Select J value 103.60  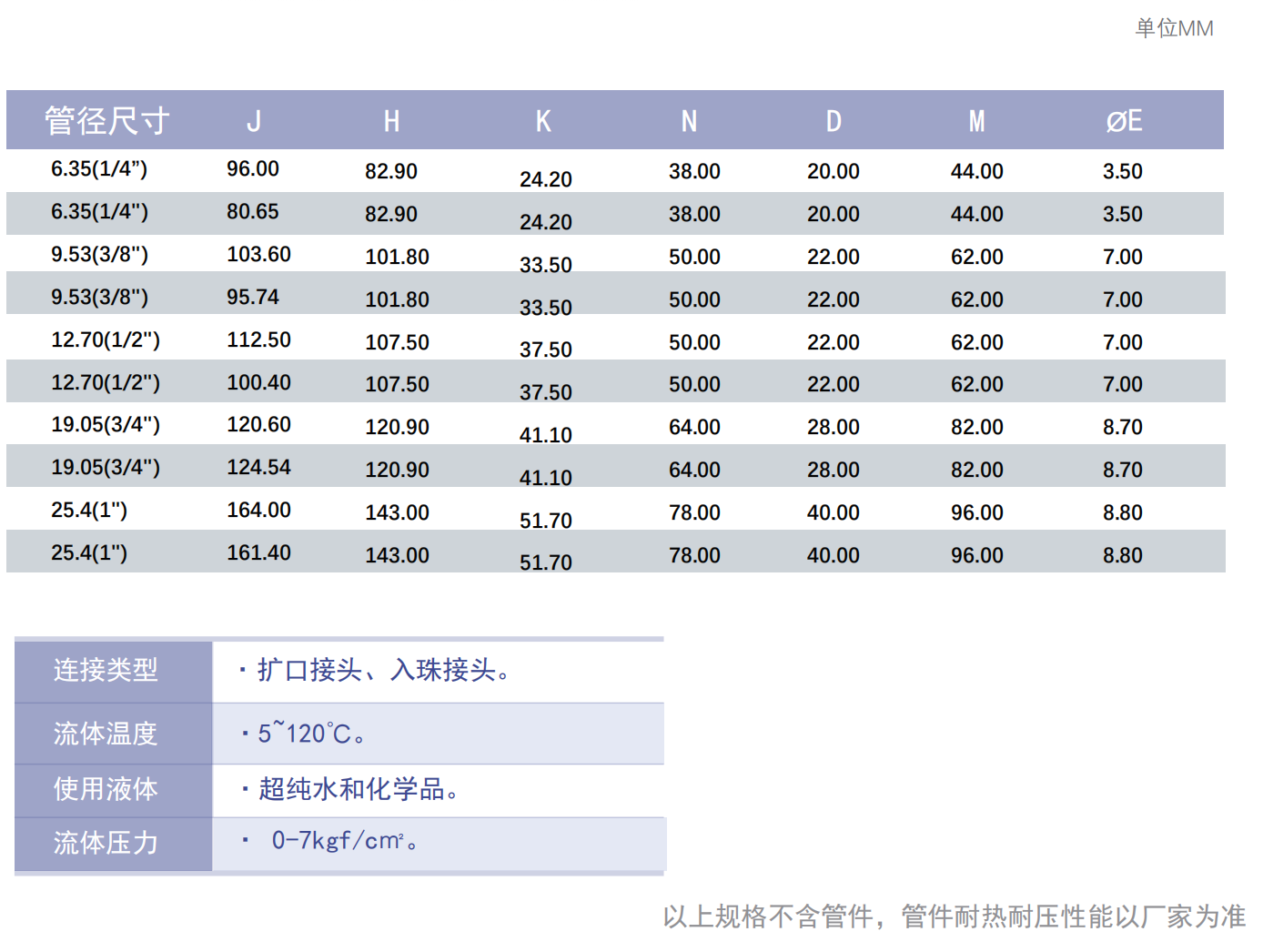point(258,254)
